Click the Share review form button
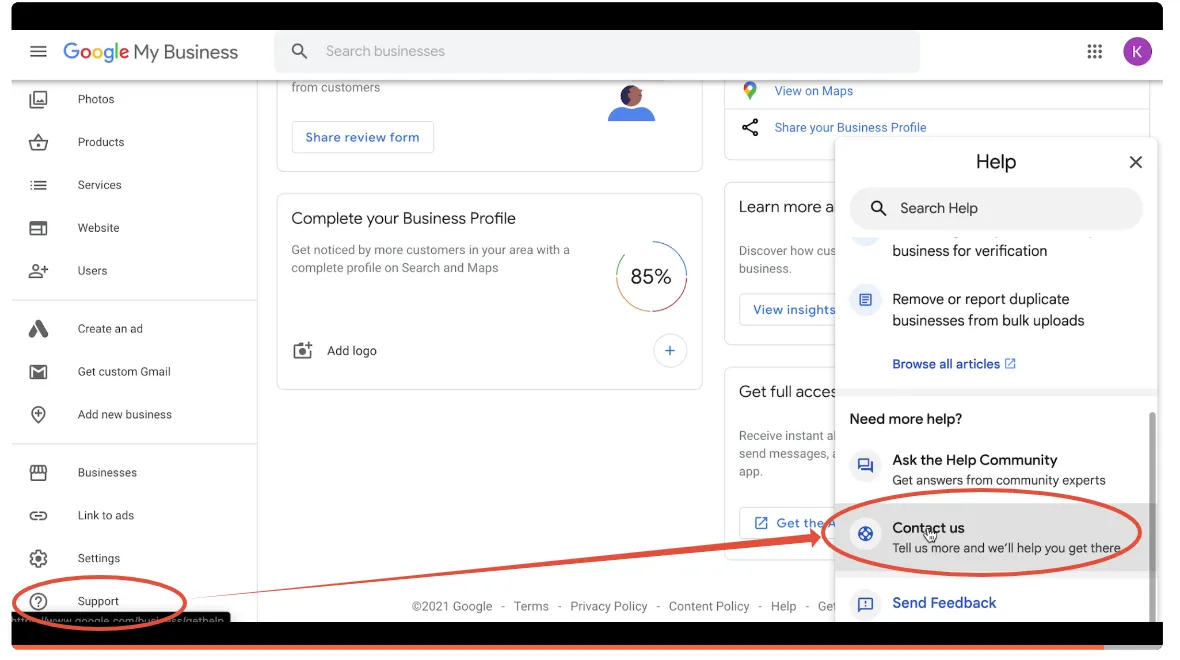The image size is (1180, 660). point(363,137)
